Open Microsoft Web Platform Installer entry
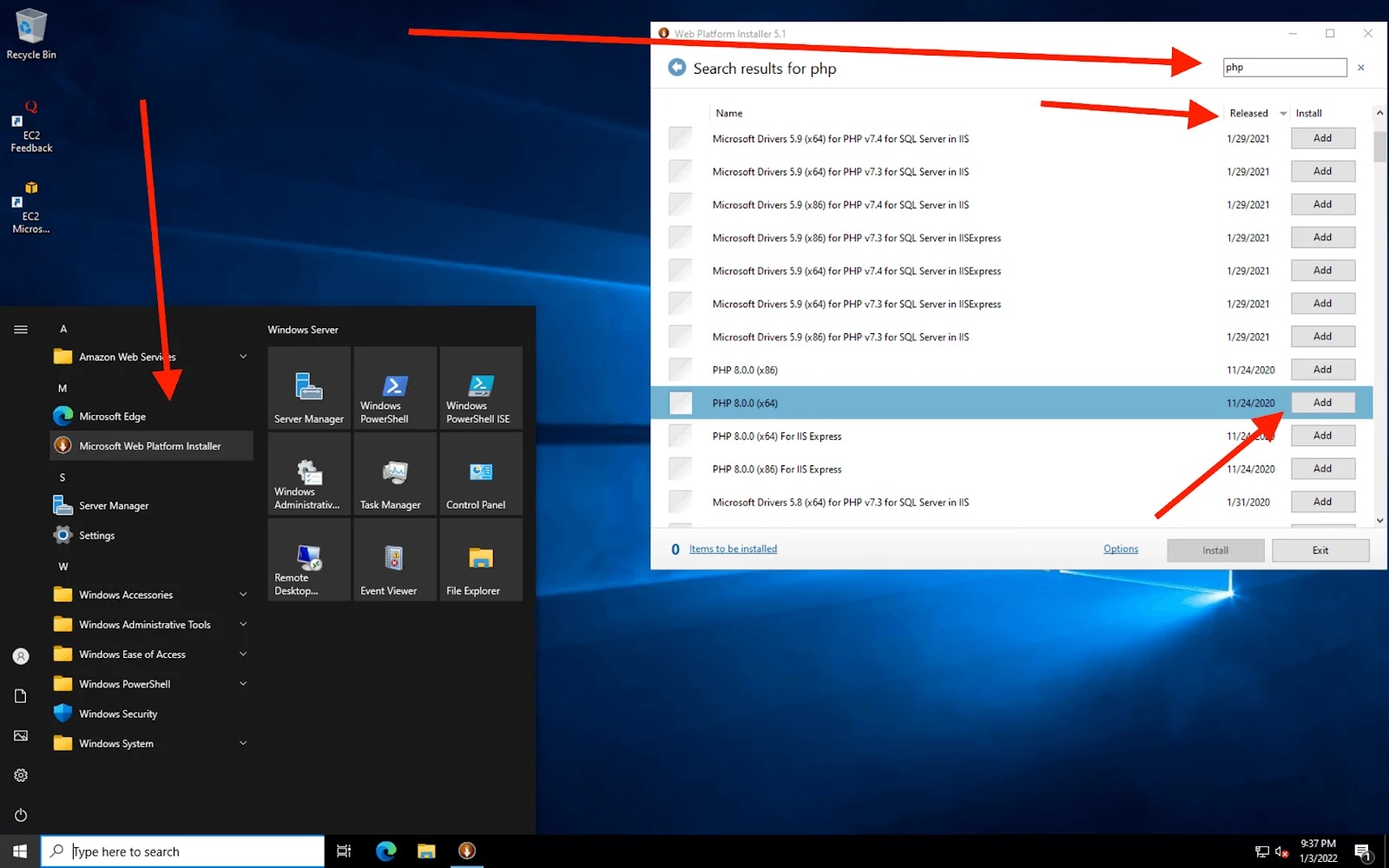The image size is (1389, 868). 152,446
